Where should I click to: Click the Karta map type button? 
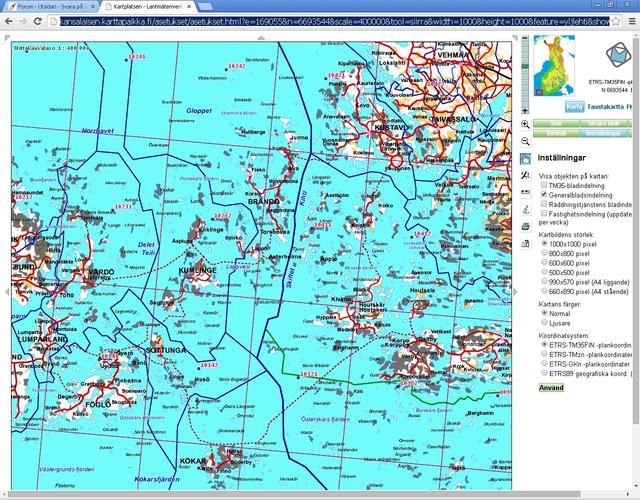click(x=574, y=106)
